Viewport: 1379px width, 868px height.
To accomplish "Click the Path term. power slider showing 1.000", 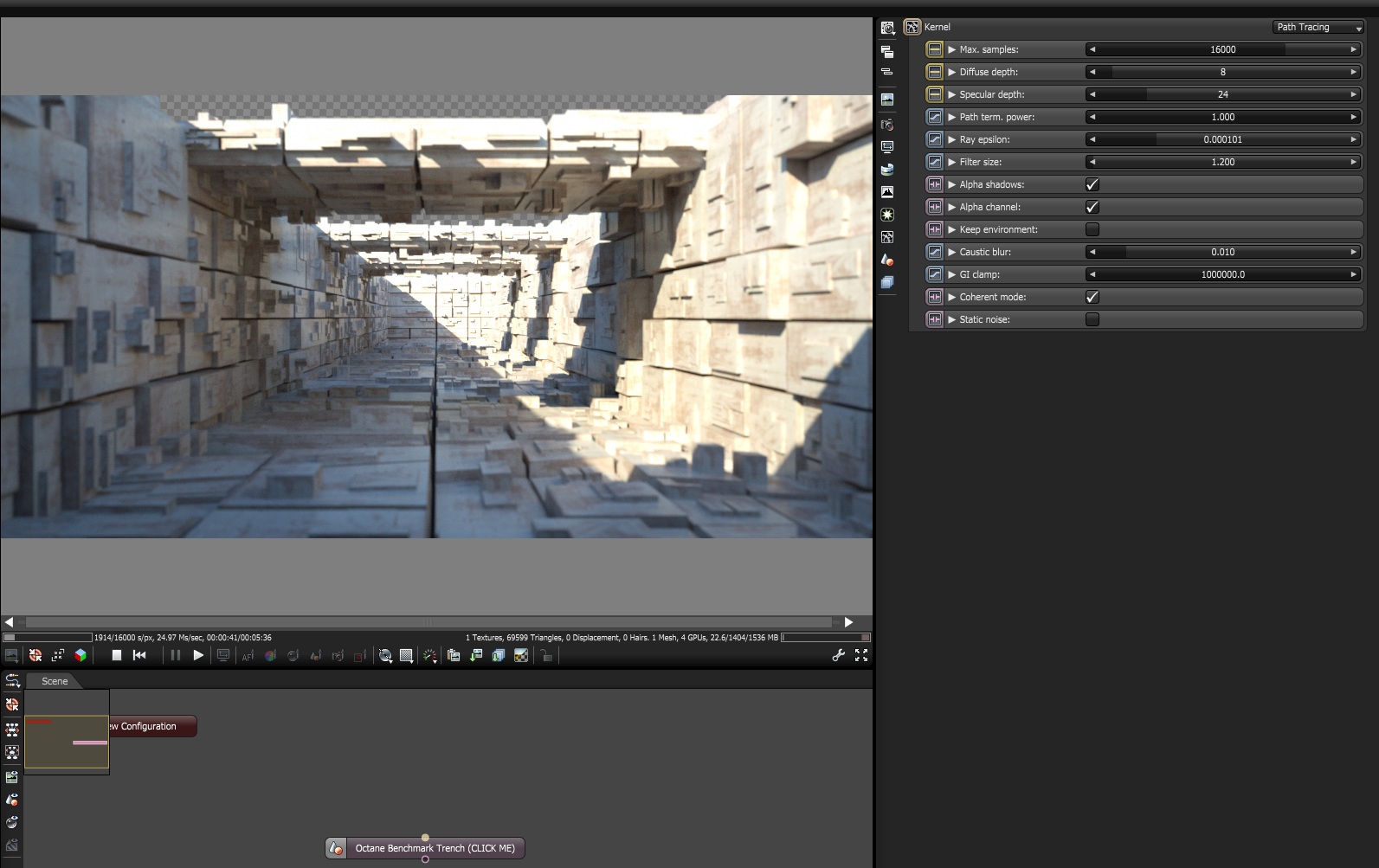I will coord(1222,117).
